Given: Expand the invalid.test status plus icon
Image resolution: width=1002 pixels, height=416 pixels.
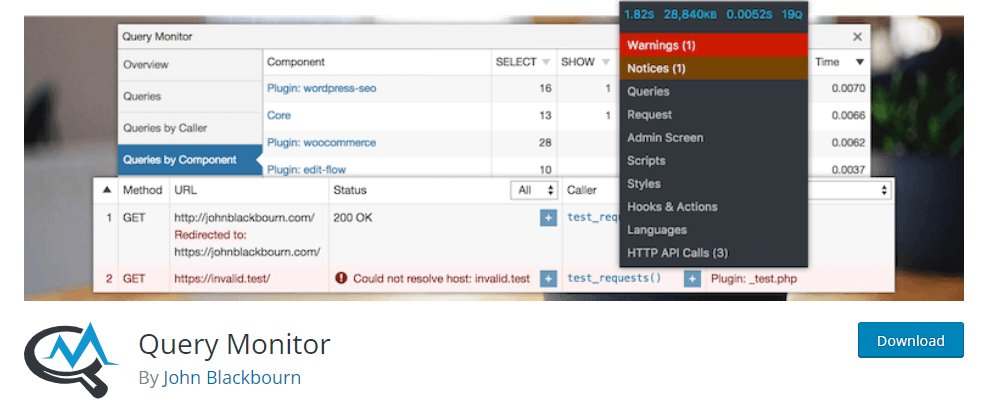Looking at the screenshot, I should tap(548, 279).
